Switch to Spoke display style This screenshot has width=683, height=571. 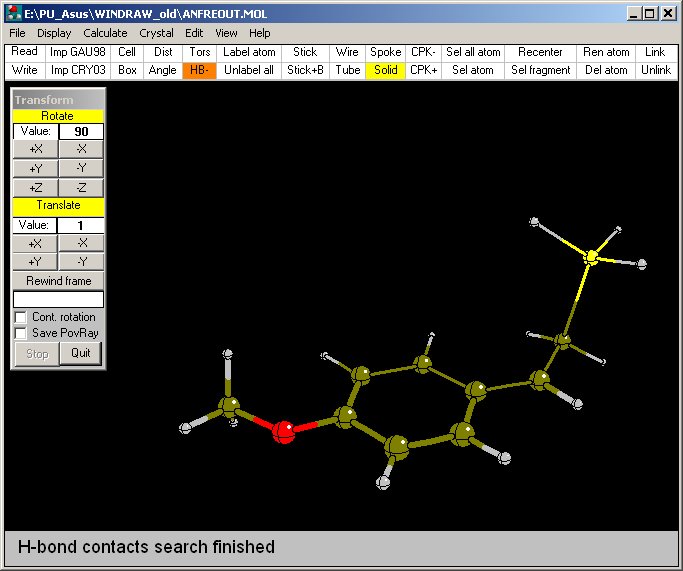pos(385,52)
